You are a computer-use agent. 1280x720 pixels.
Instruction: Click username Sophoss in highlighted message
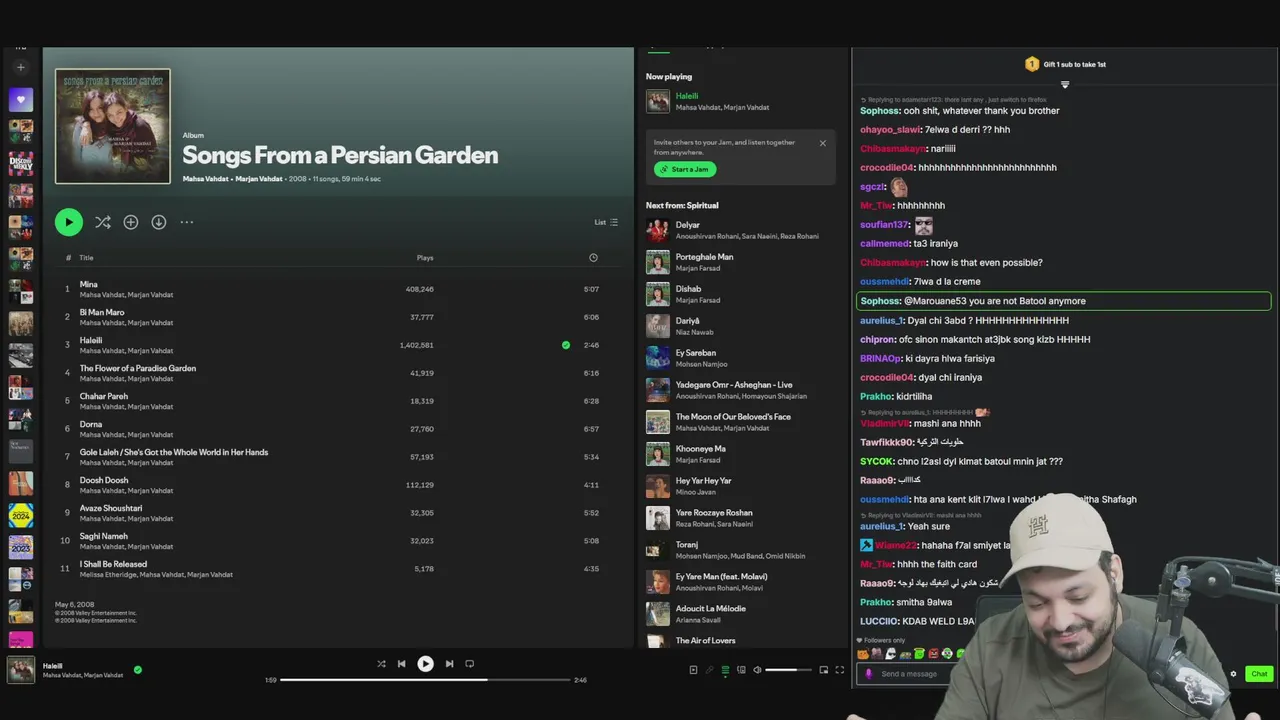click(x=881, y=301)
